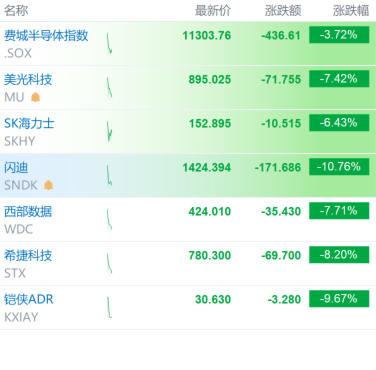376x370 pixels.
Task: Open the sparkline chart for 西部数据
Action: (109, 219)
